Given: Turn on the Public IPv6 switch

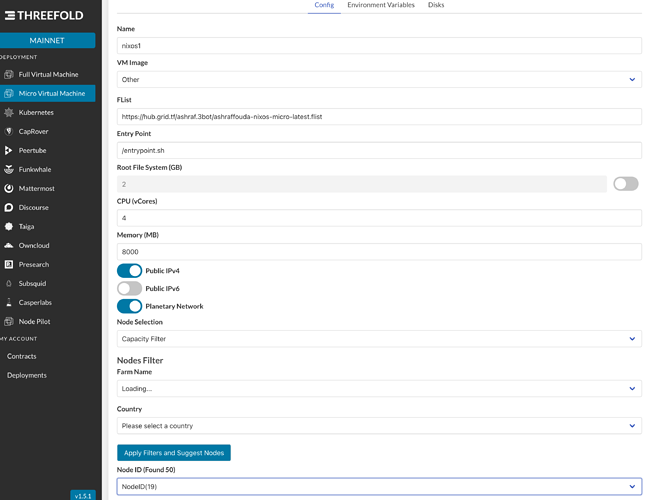Looking at the screenshot, I should pos(129,288).
